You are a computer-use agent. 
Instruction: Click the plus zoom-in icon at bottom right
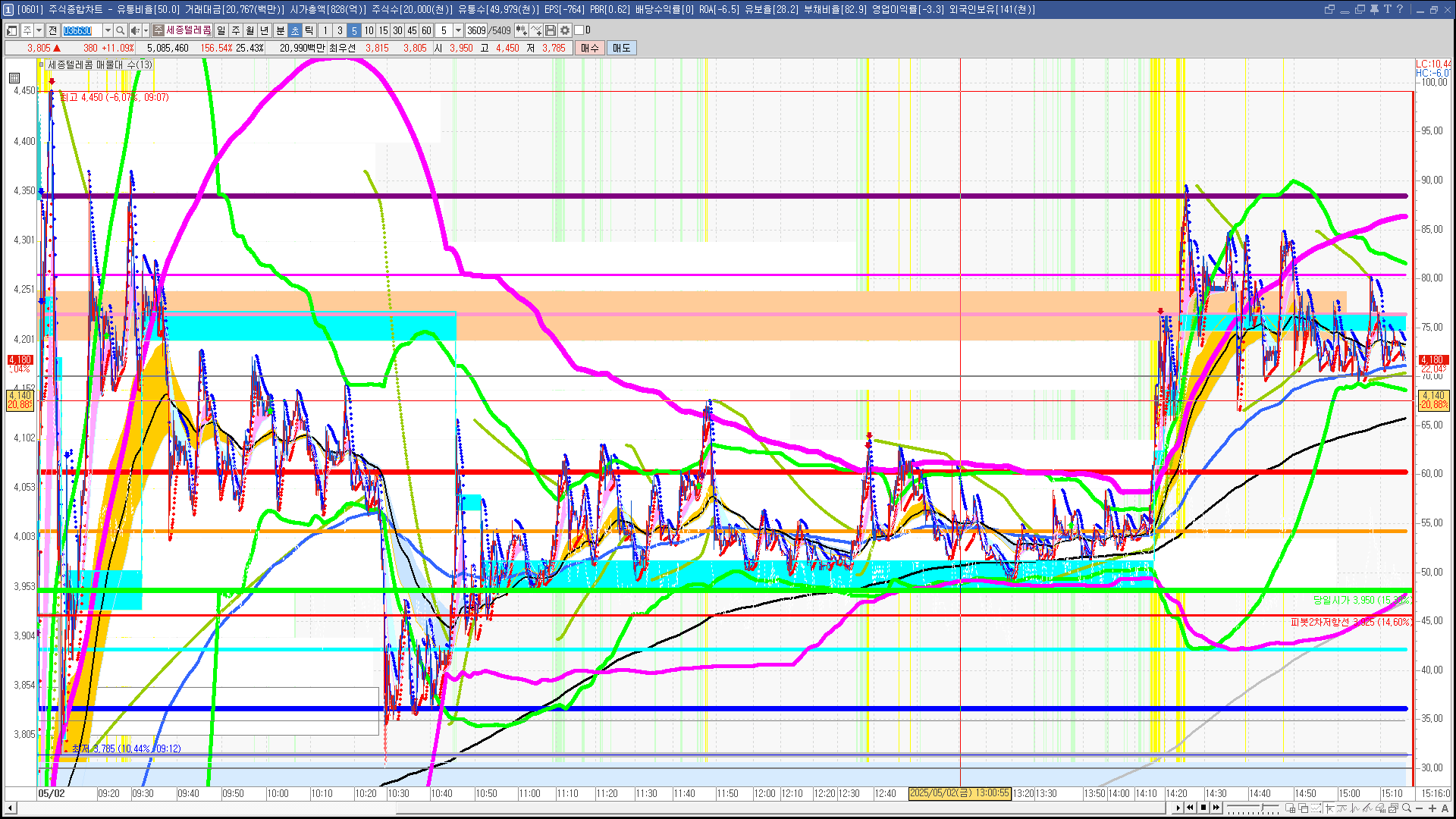pyautogui.click(x=1432, y=808)
